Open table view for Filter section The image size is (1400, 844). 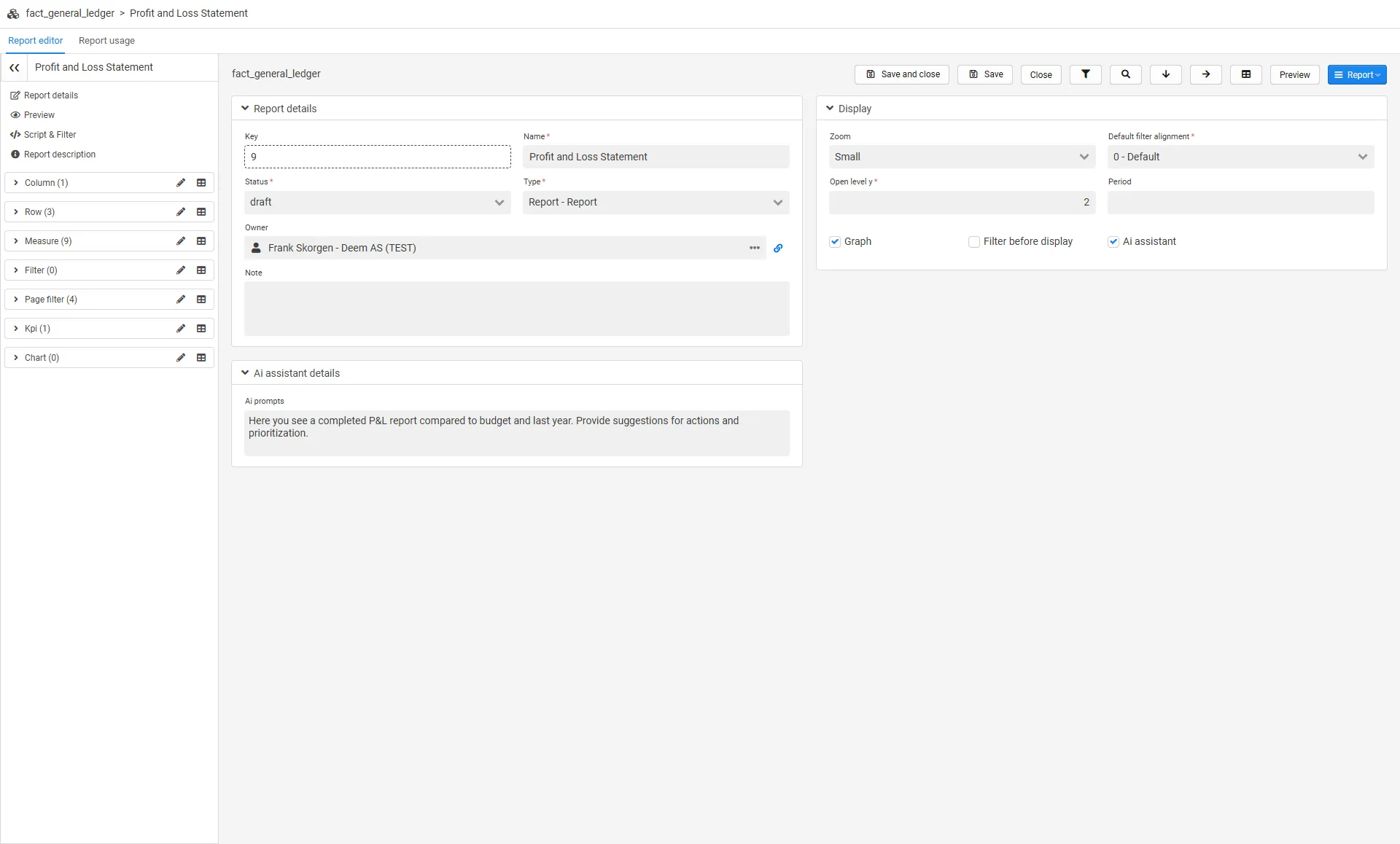point(201,270)
